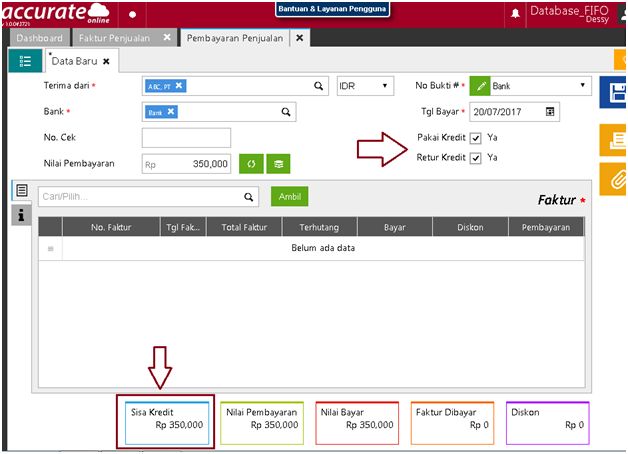Click the orange paperclip attachment icon
This screenshot has height=454, width=628.
(613, 178)
